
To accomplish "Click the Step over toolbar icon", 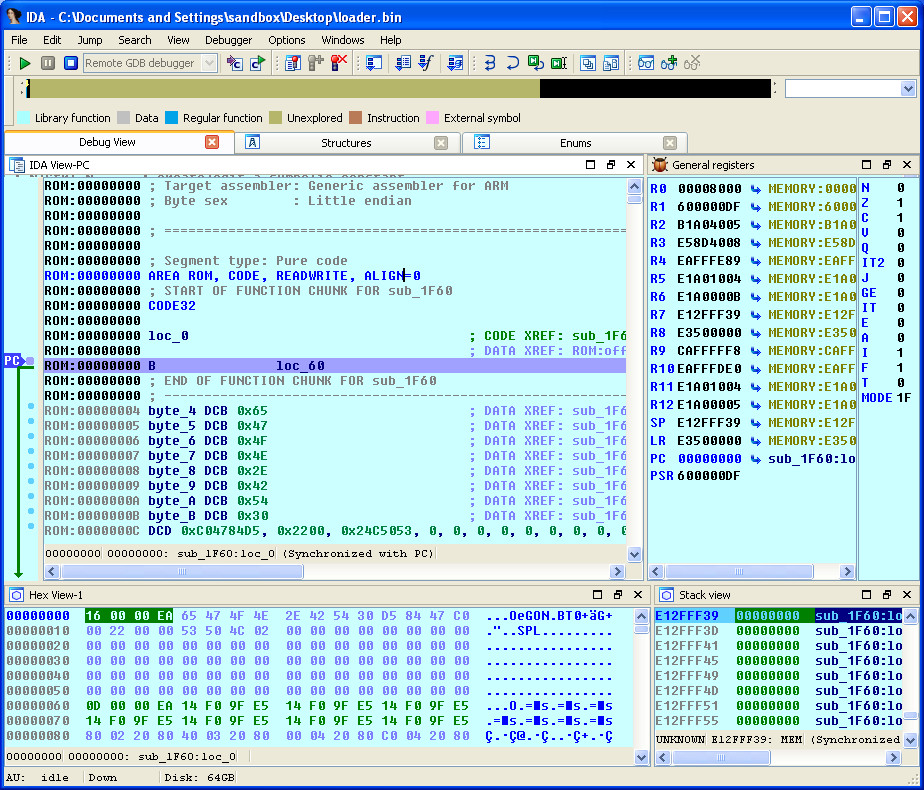I will pos(512,63).
